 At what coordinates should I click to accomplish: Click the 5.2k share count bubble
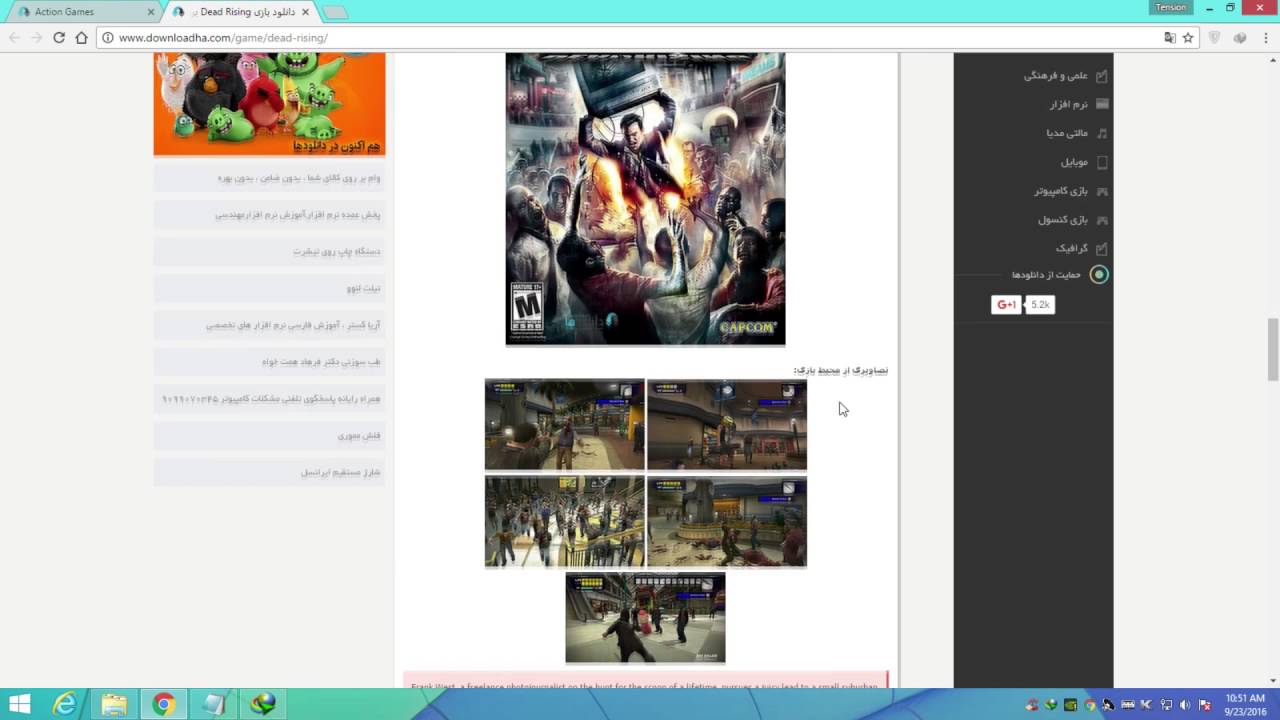[1040, 305]
